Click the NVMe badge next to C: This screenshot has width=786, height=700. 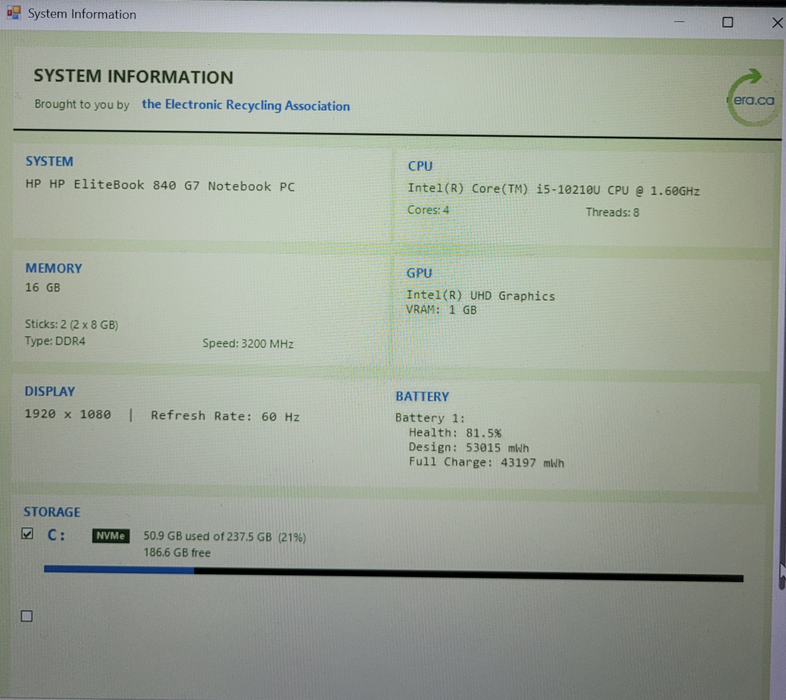111,536
